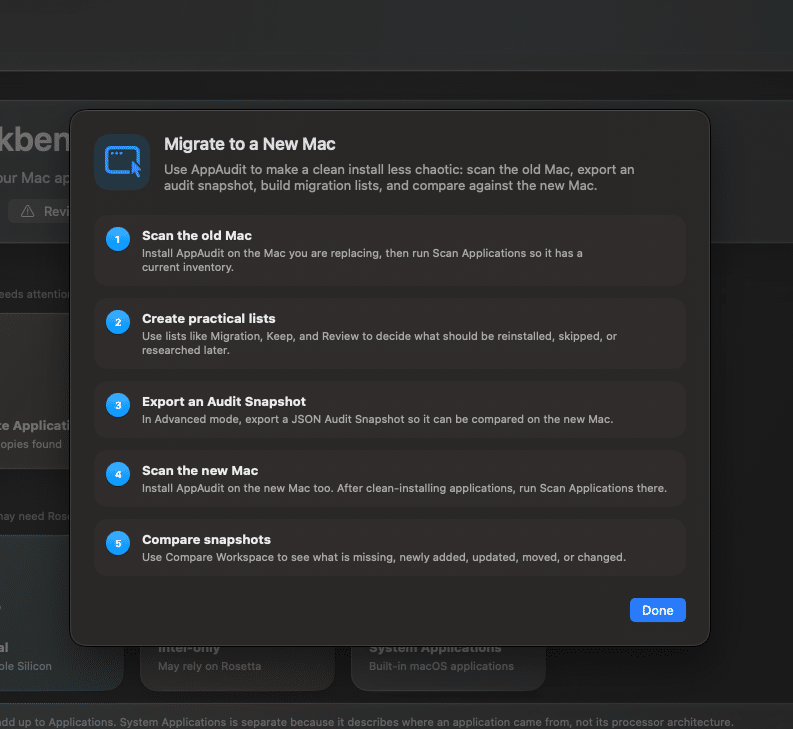Select the step 2 number badge
This screenshot has height=729, width=793.
click(118, 322)
